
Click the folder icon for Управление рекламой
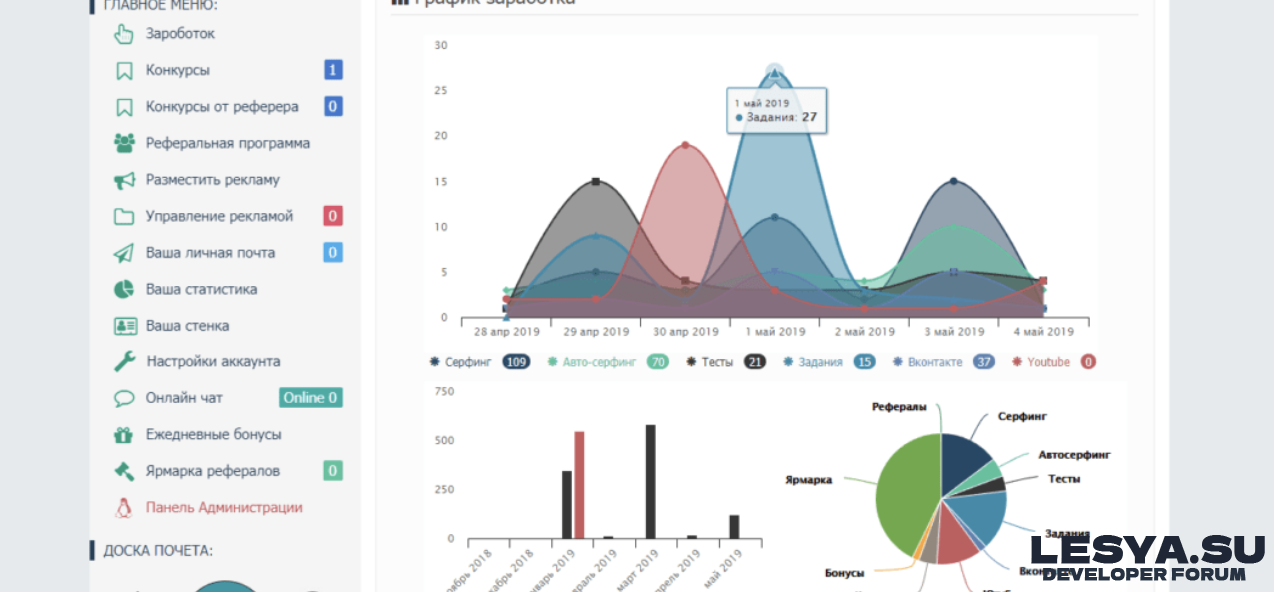[124, 217]
